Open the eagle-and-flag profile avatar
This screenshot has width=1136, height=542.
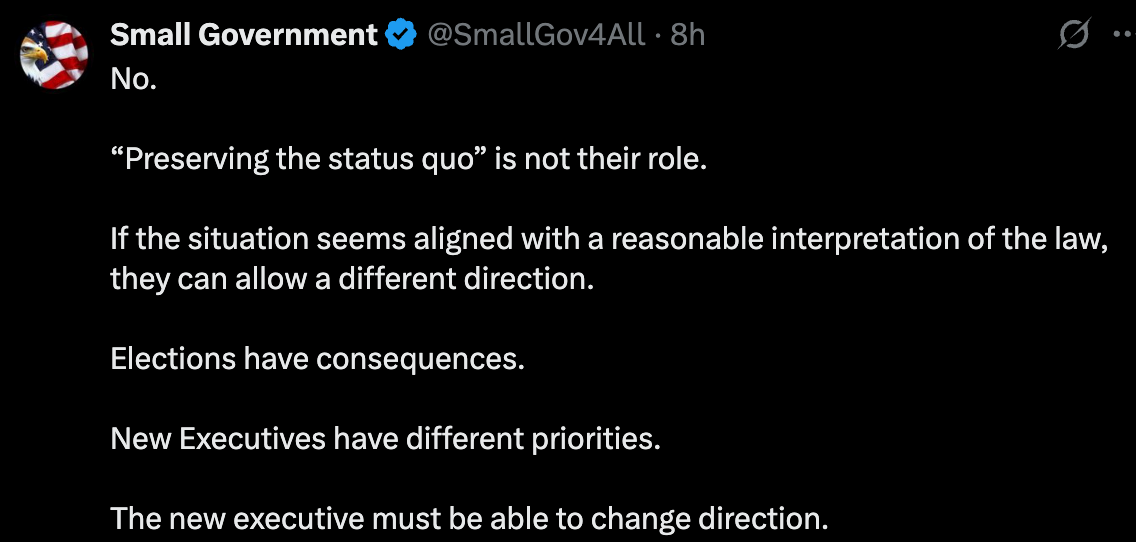54,54
